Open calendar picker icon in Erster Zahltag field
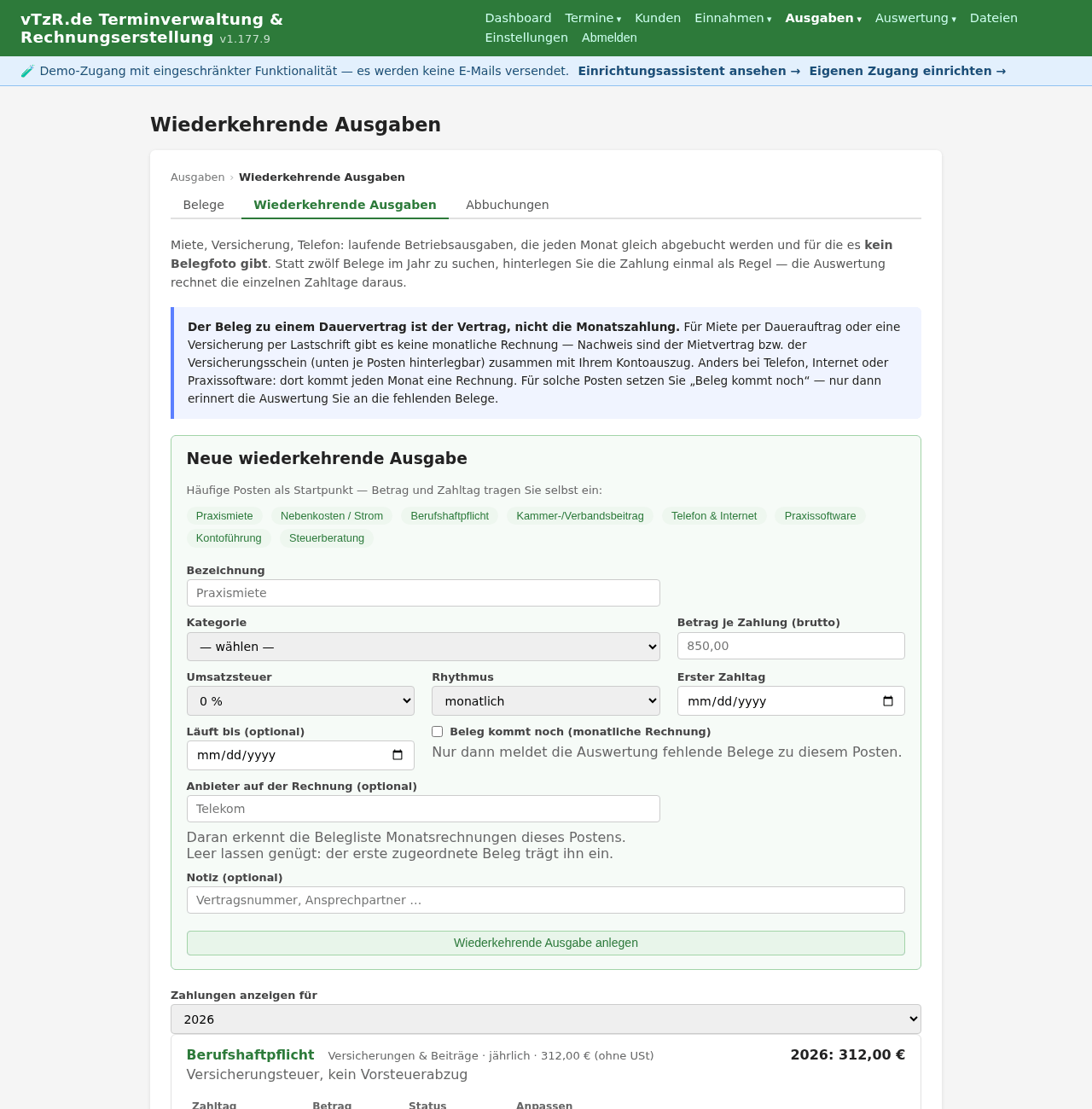This screenshot has width=1092, height=1109. coord(888,701)
